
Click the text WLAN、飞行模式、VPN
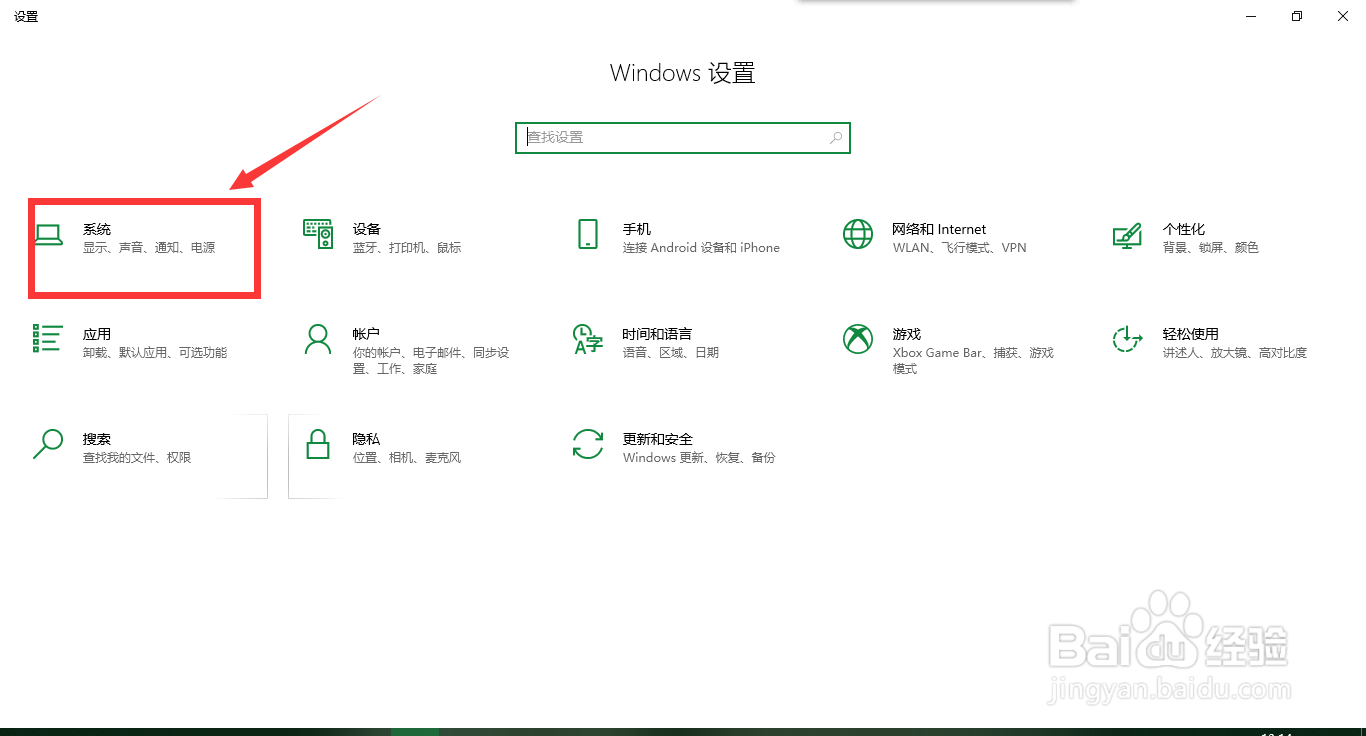pos(960,248)
